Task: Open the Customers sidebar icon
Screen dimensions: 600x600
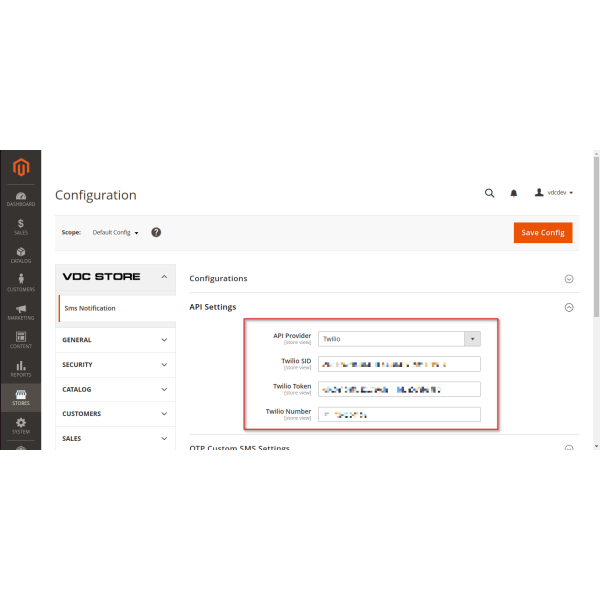Action: (x=20, y=284)
